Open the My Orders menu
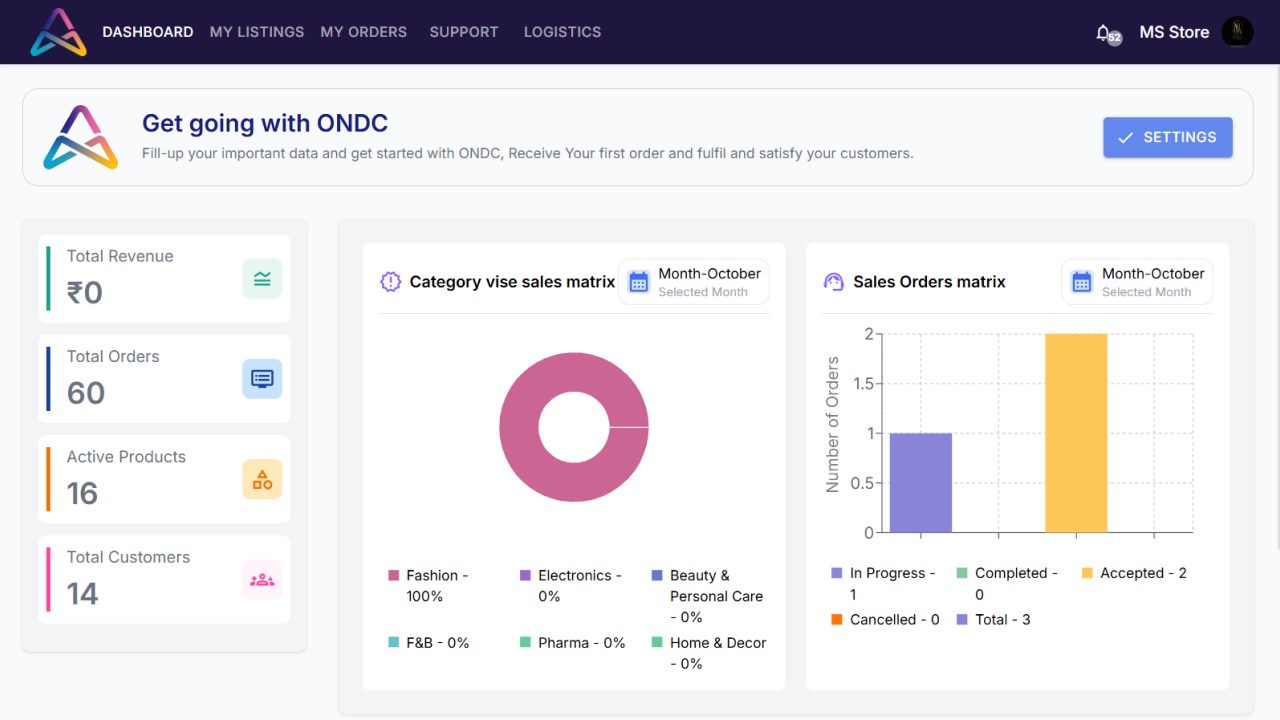The width and height of the screenshot is (1280, 720). 364,32
